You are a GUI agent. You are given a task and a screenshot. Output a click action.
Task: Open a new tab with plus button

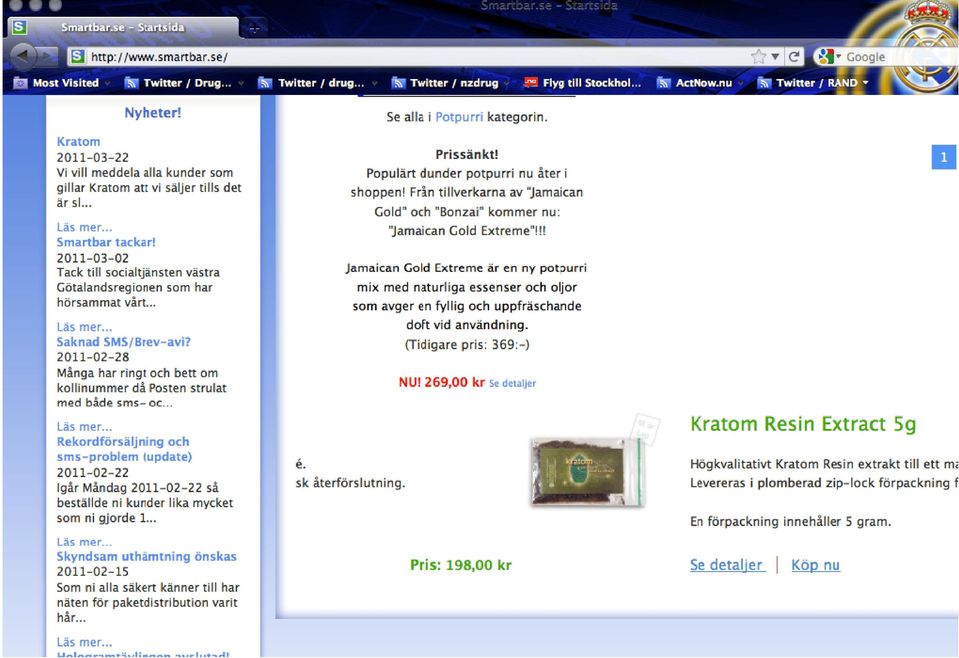[254, 28]
